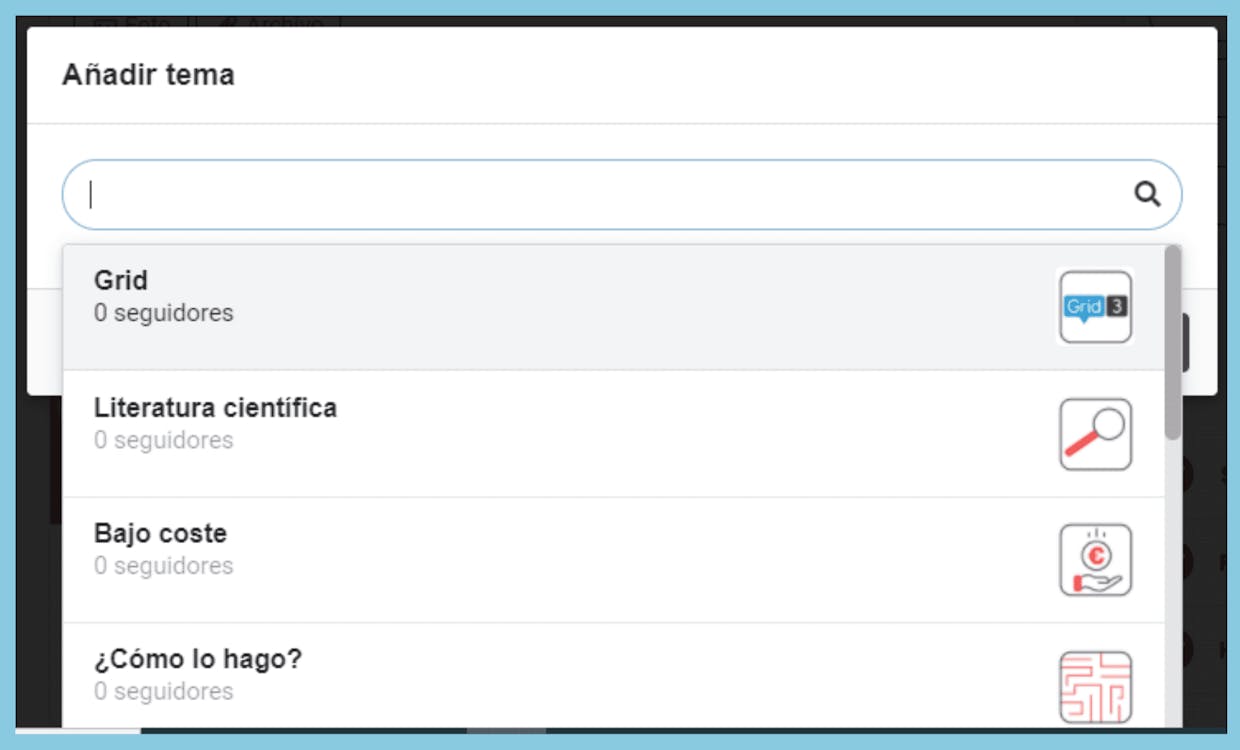Select the ¿Cómo lo hago? topic

[x=614, y=677]
